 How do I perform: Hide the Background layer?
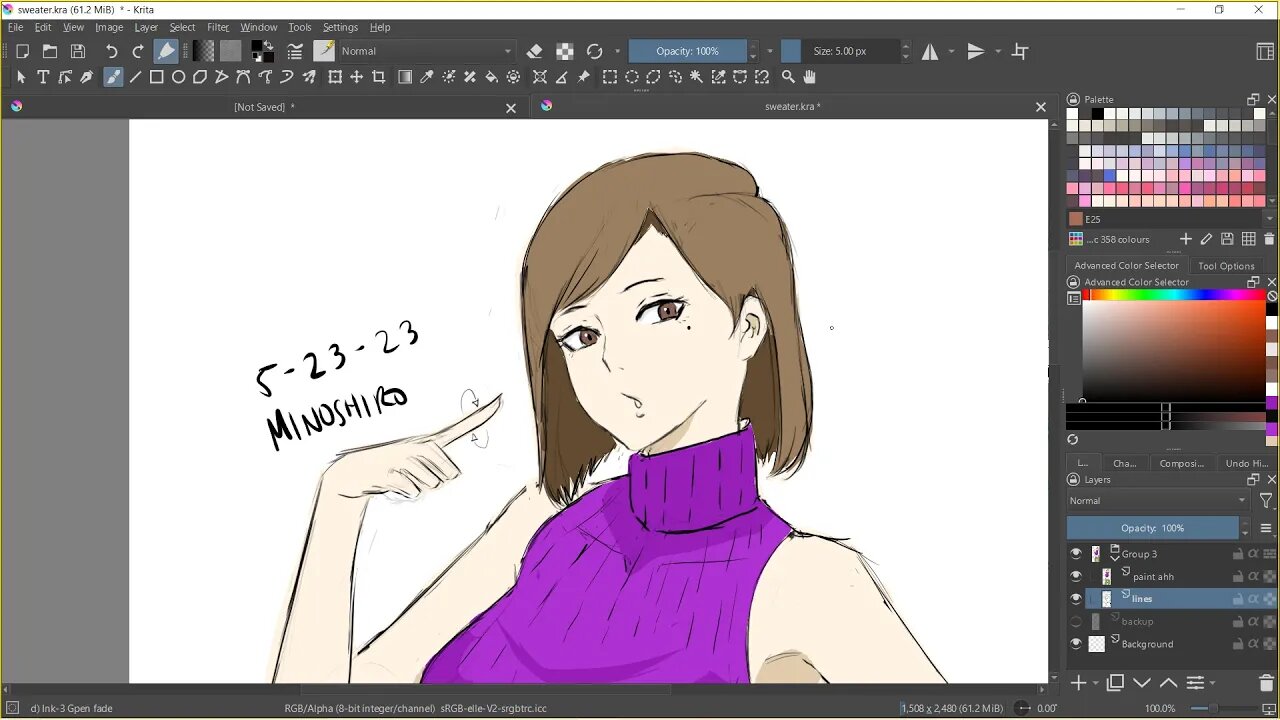tap(1076, 644)
